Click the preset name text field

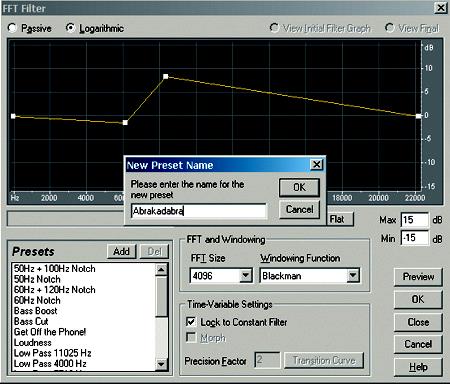point(199,211)
